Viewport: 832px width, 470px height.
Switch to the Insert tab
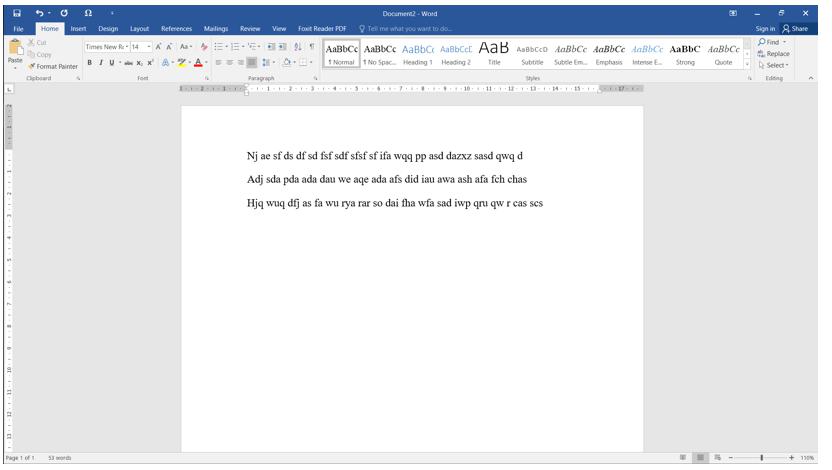tap(78, 29)
